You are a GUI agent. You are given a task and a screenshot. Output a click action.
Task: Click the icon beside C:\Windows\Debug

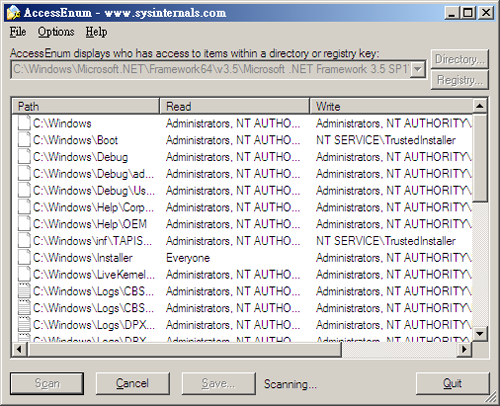pyautogui.click(x=24, y=156)
